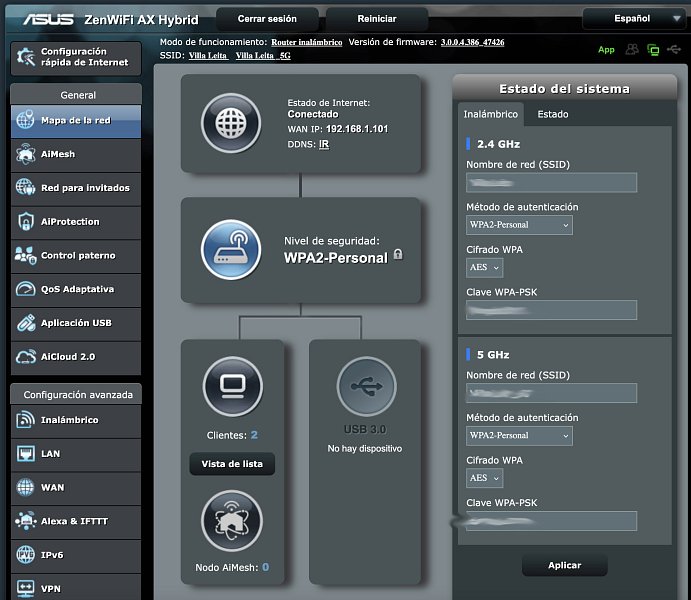The image size is (691, 600).
Task: Click the router security level icon
Action: pos(231,250)
